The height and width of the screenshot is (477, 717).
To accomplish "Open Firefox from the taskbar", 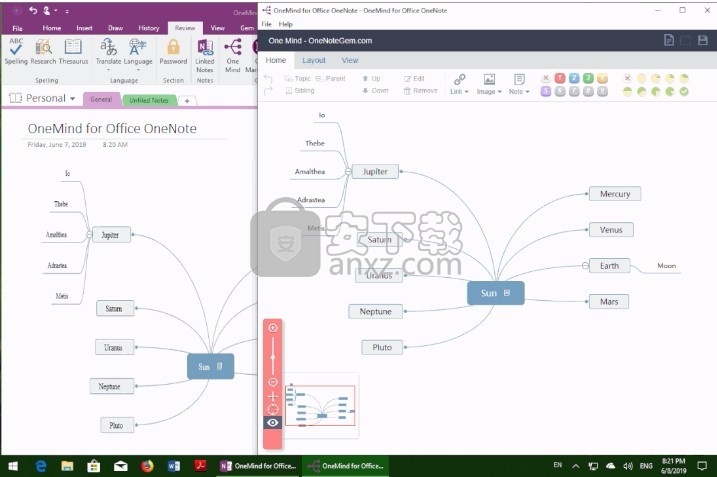I will tap(147, 466).
